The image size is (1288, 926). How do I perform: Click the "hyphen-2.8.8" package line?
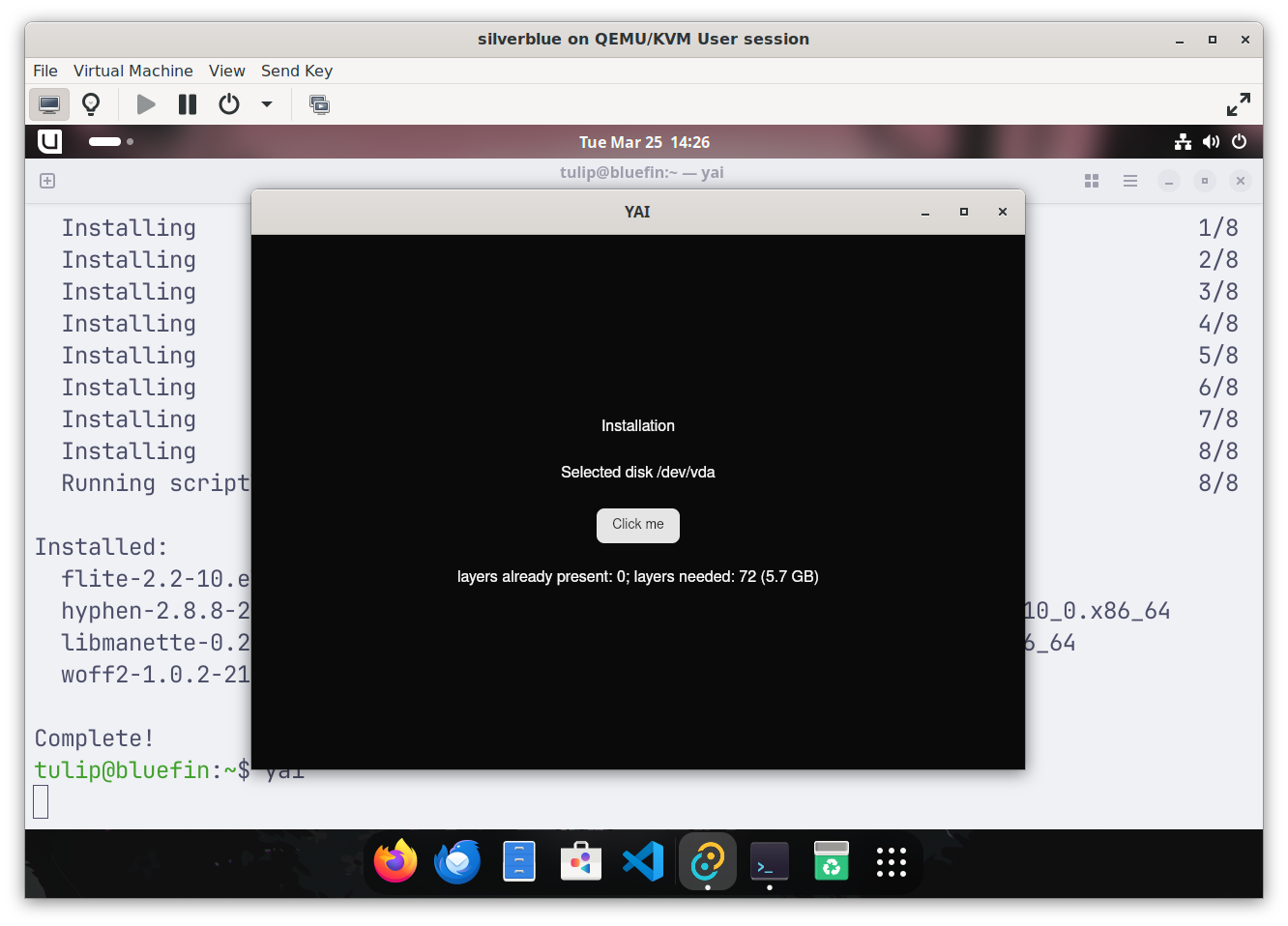pyautogui.click(x=156, y=611)
